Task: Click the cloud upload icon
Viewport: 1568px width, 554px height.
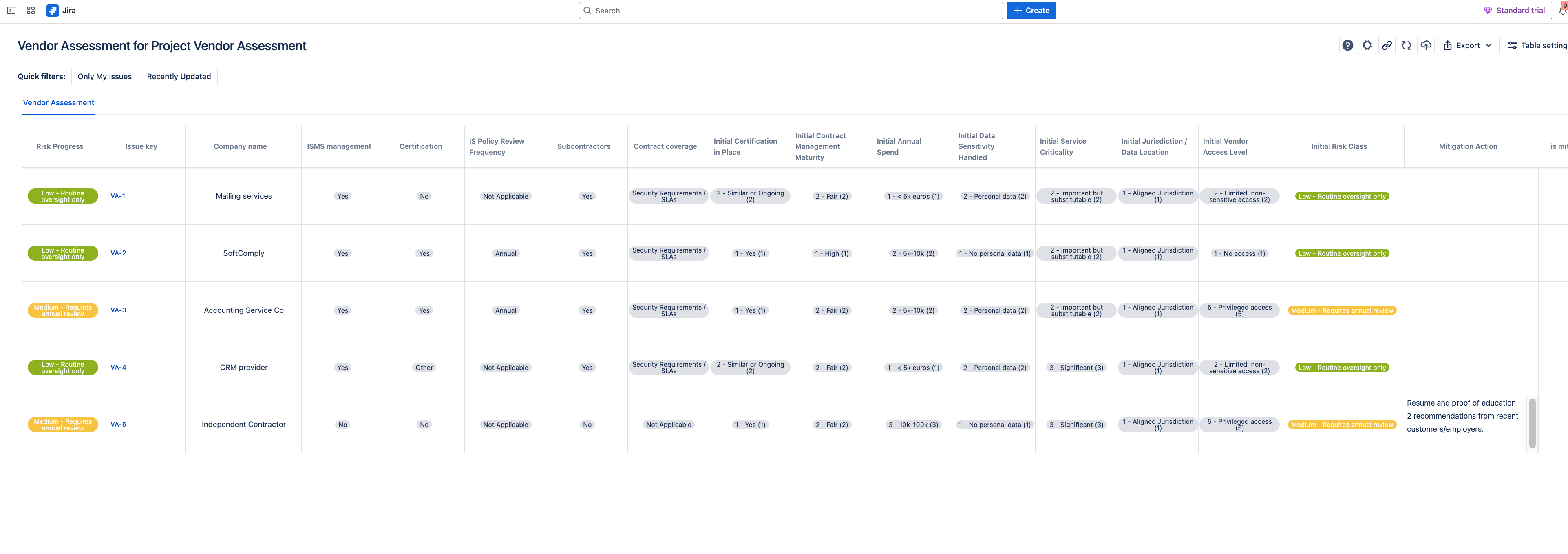Action: [x=1426, y=46]
